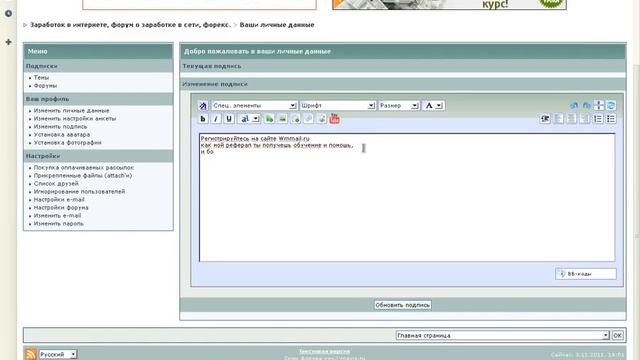
Task: Click the banner ad with 'курс!' text
Action: point(449,4)
